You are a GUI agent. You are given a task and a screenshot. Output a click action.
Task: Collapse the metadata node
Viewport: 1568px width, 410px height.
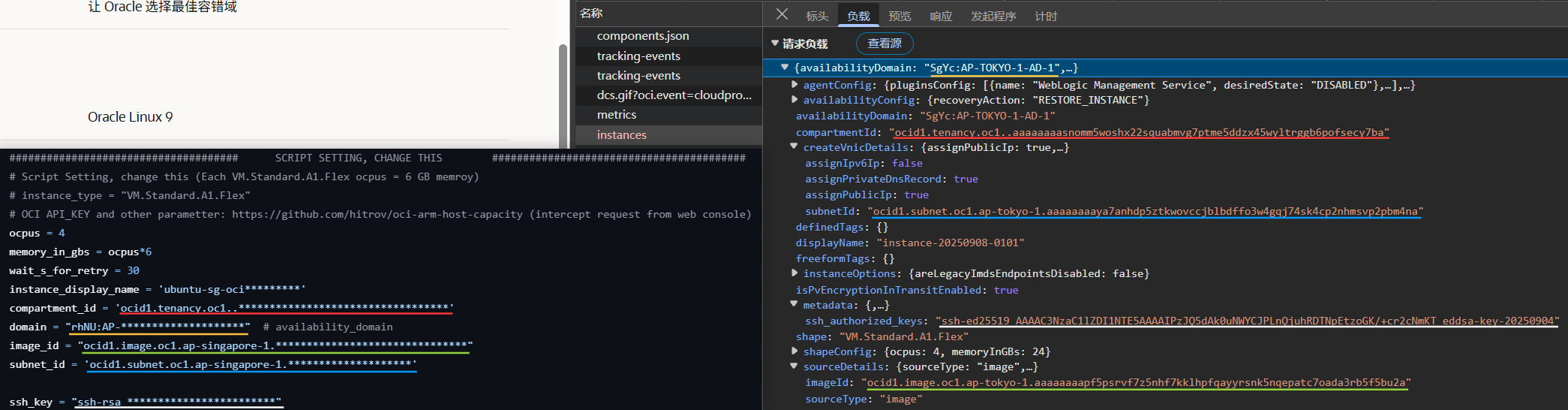795,305
